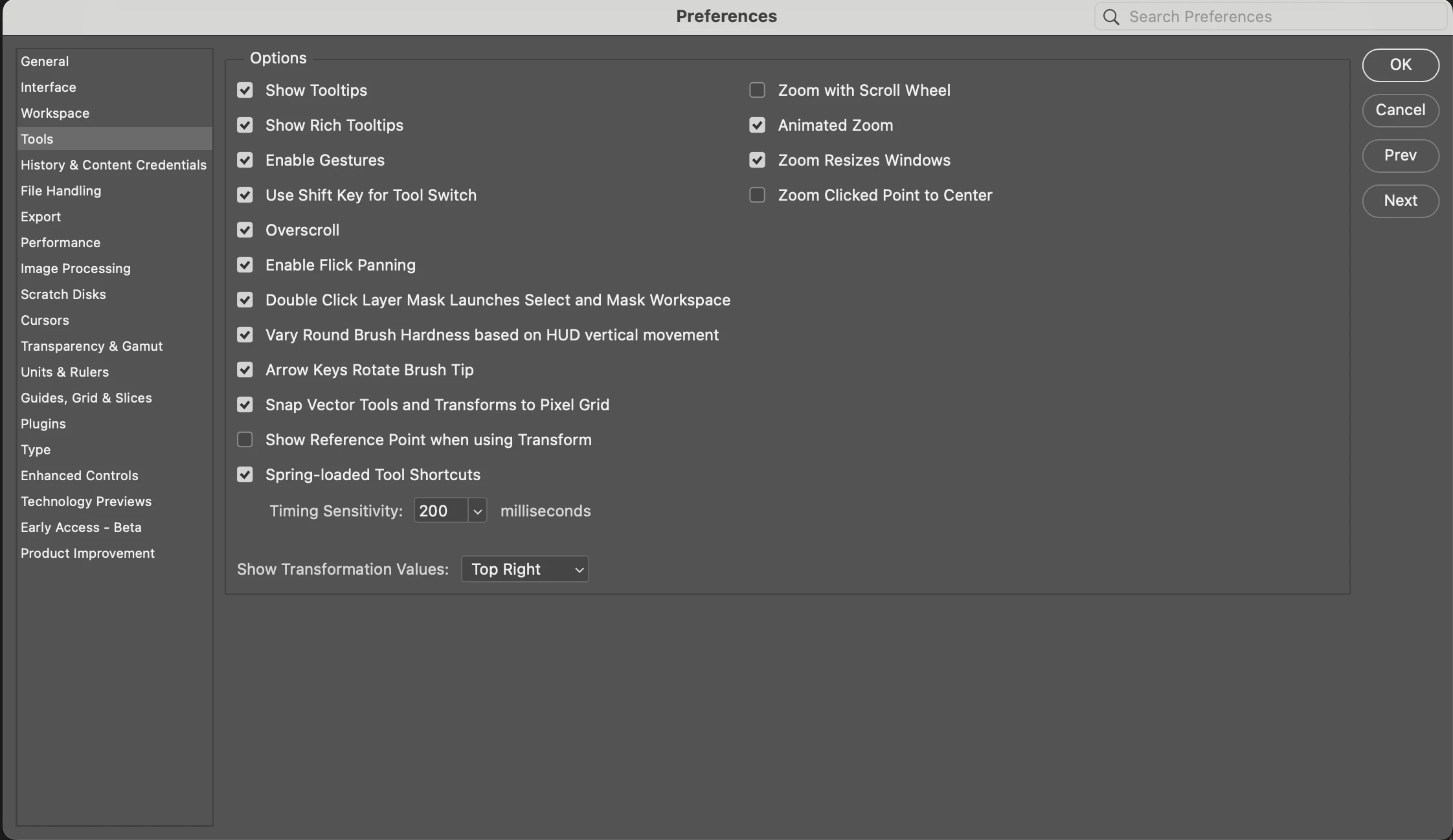
Task: Enable Zoom Clicked Point to Center
Action: point(757,195)
